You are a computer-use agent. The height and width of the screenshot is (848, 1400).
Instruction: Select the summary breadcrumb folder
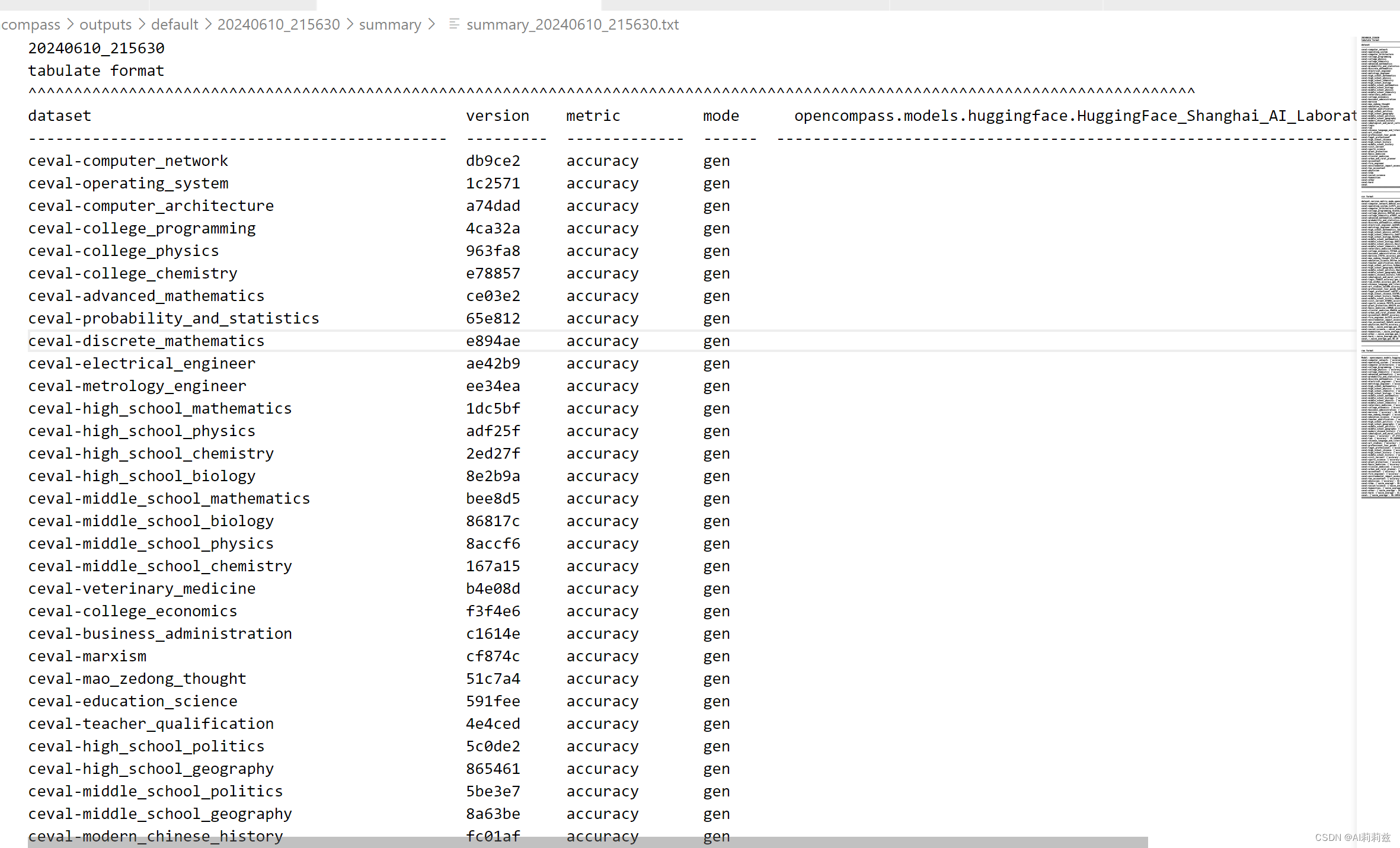[x=389, y=24]
